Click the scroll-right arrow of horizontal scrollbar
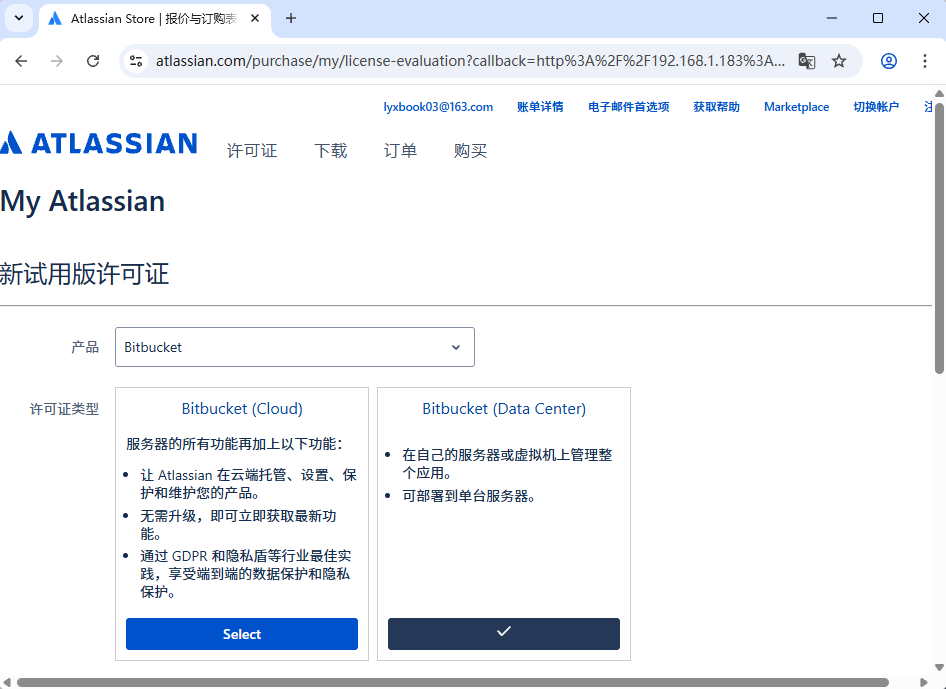Viewport: 946px width, 689px height. 924,682
